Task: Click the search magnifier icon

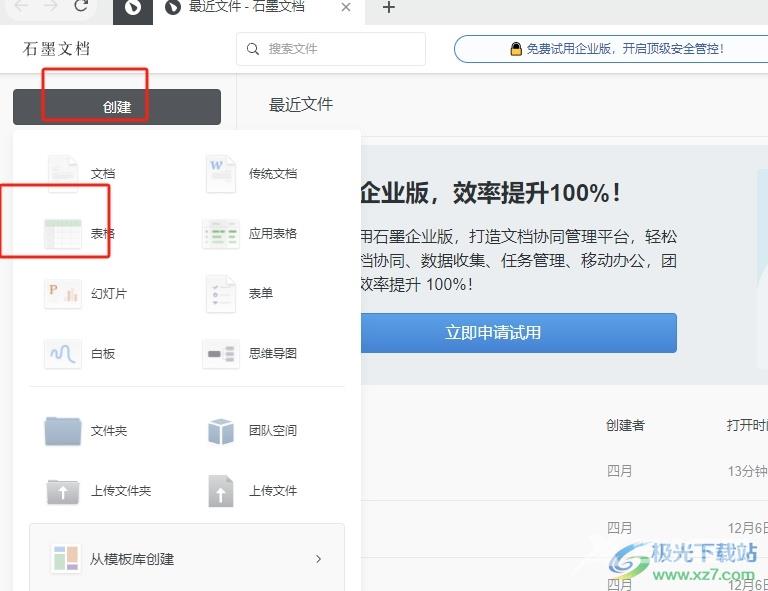Action: click(253, 49)
